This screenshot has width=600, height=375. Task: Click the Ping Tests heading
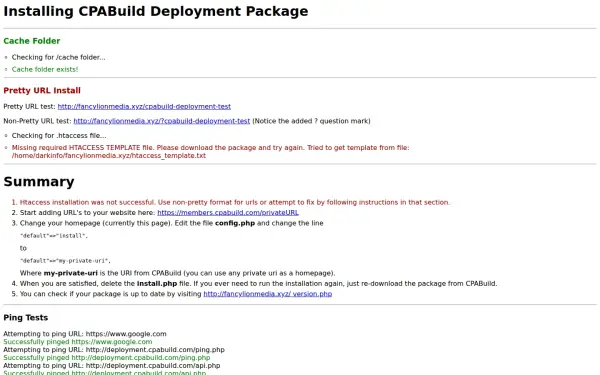[26, 318]
